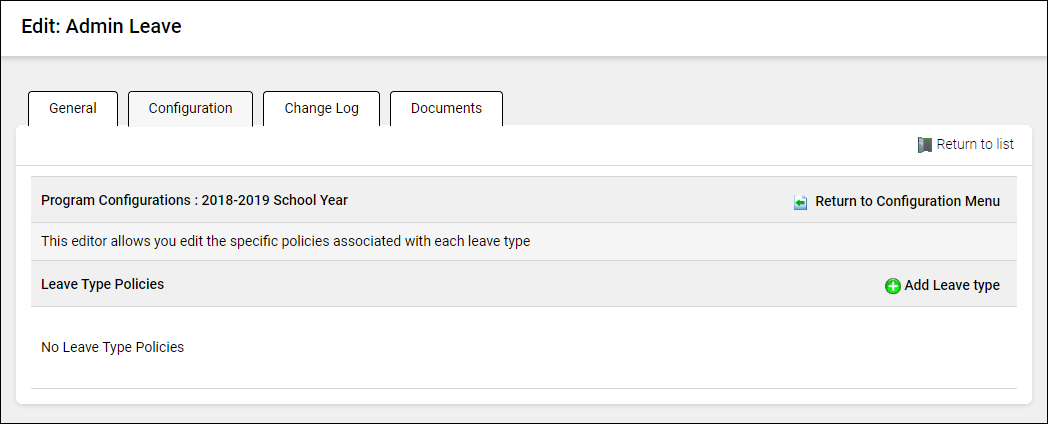Click Return to Configuration Menu link text
This screenshot has width=1048, height=424.
click(907, 201)
